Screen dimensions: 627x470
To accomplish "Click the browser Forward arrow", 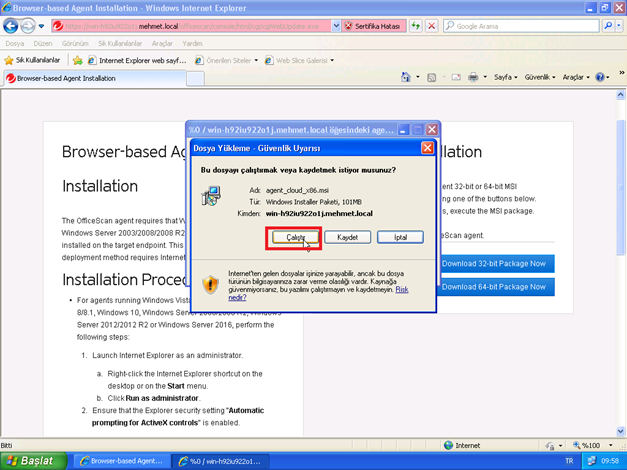I will tap(28, 26).
